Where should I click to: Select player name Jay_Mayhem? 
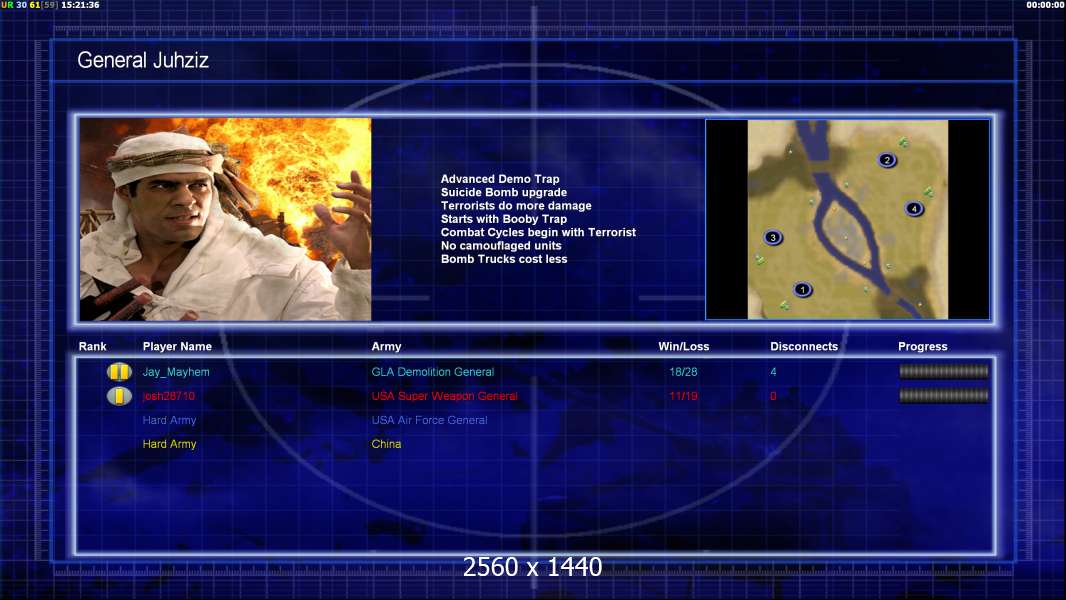(x=176, y=372)
